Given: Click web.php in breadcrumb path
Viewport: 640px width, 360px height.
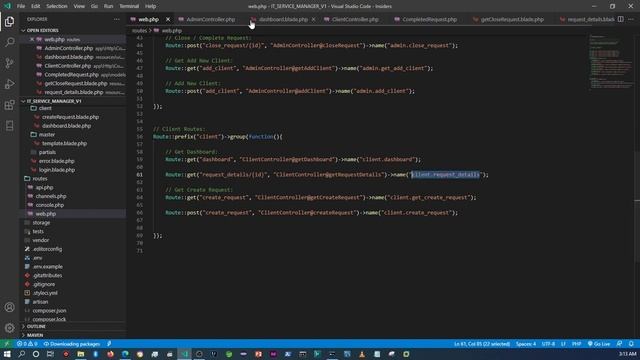Looking at the screenshot, I should (171, 30).
